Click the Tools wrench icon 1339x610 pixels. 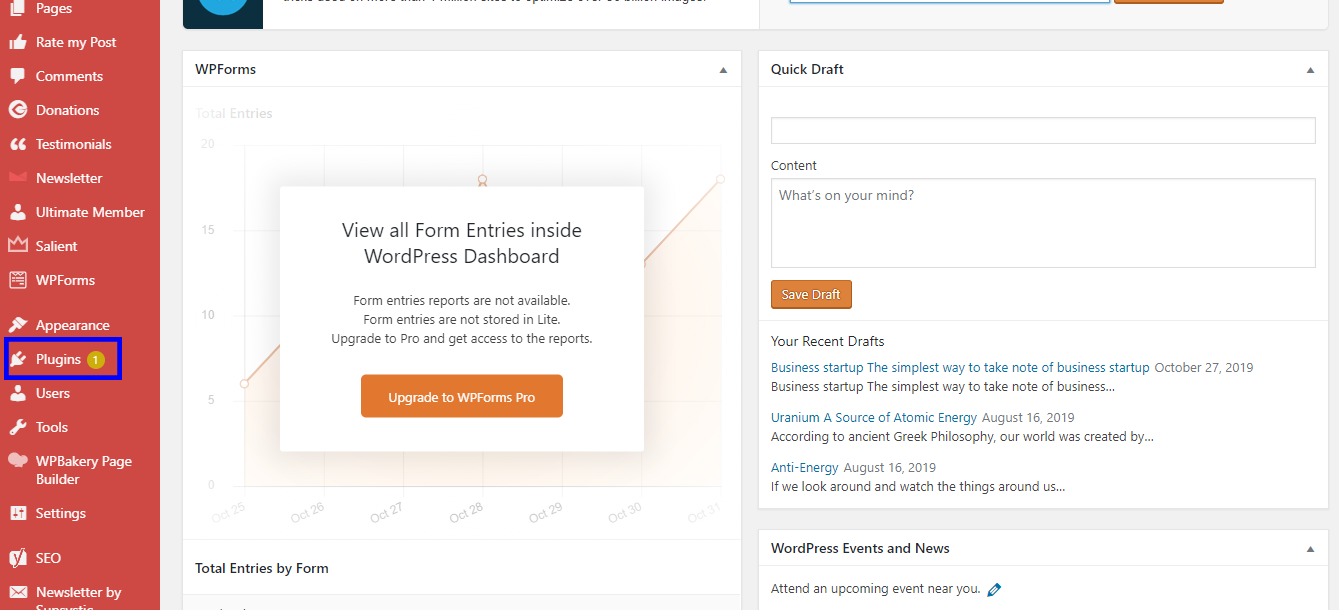18,427
